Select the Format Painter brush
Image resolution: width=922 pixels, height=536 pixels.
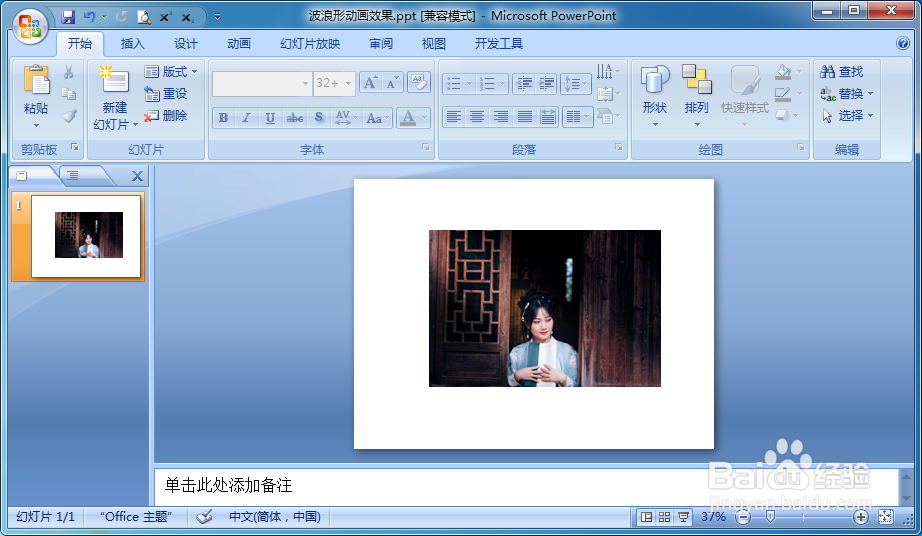point(69,115)
